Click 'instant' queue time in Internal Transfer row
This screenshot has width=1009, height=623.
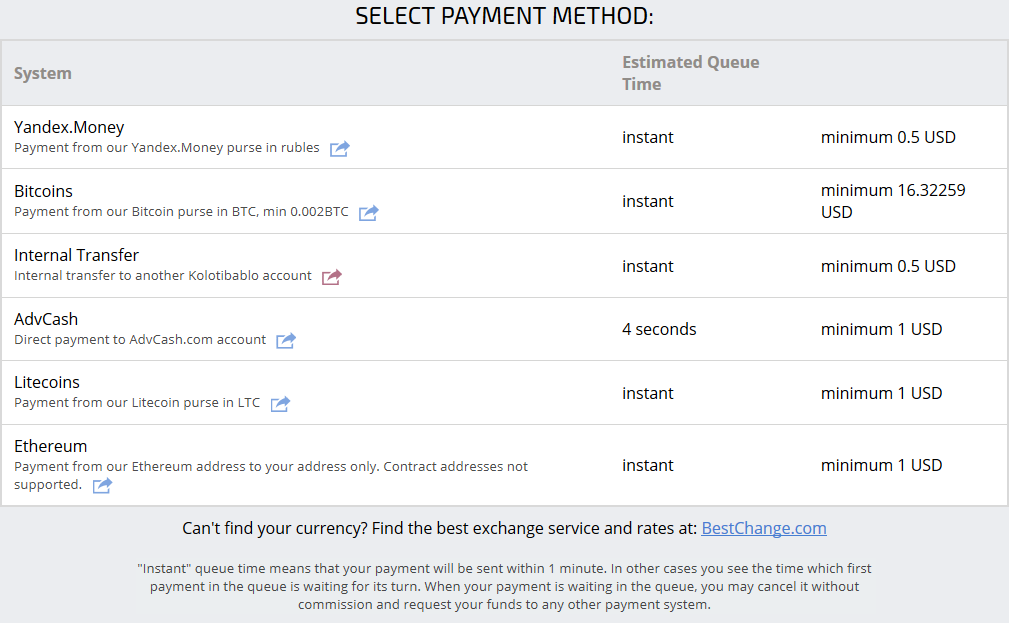point(647,266)
